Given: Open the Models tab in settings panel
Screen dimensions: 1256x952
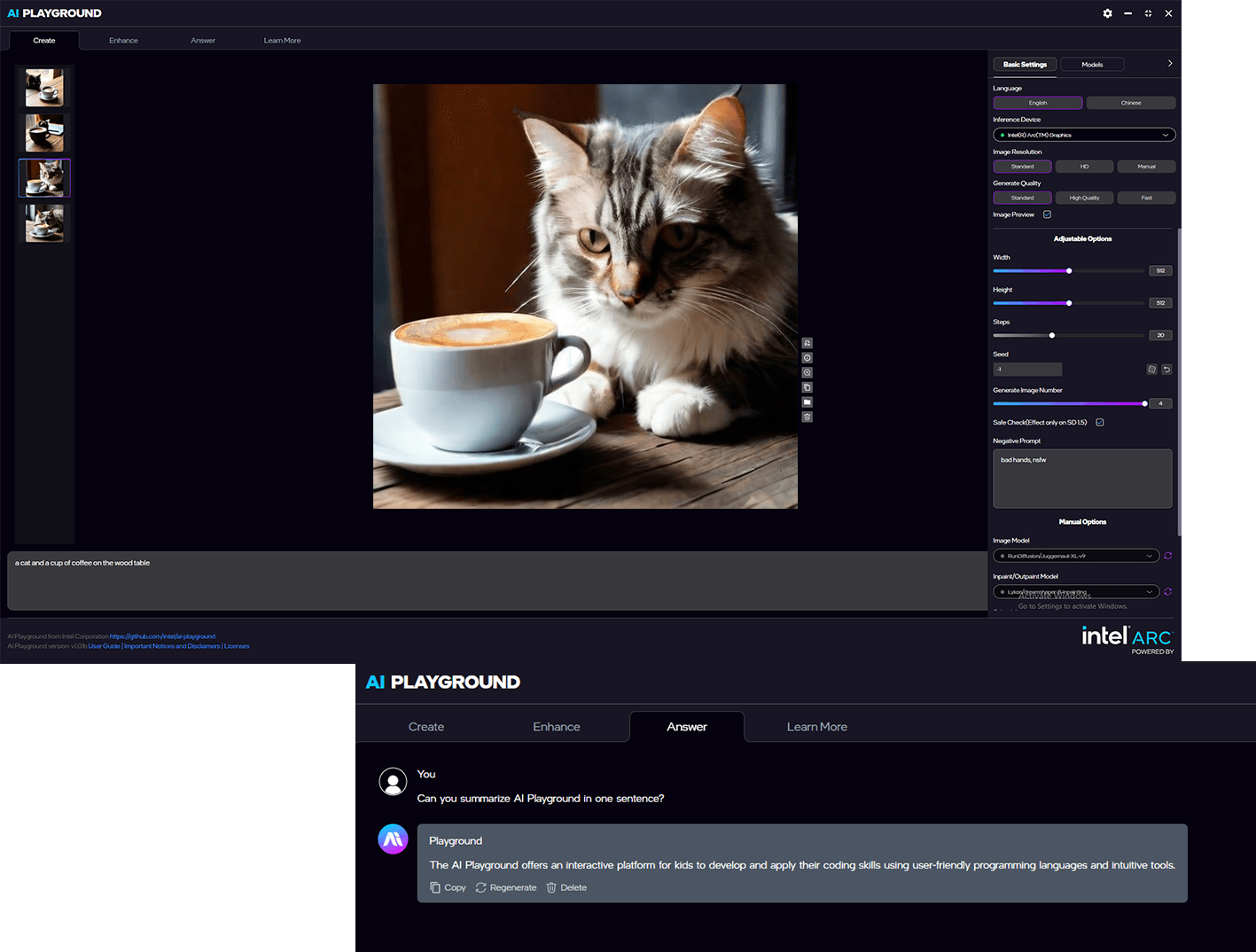Looking at the screenshot, I should click(x=1092, y=65).
